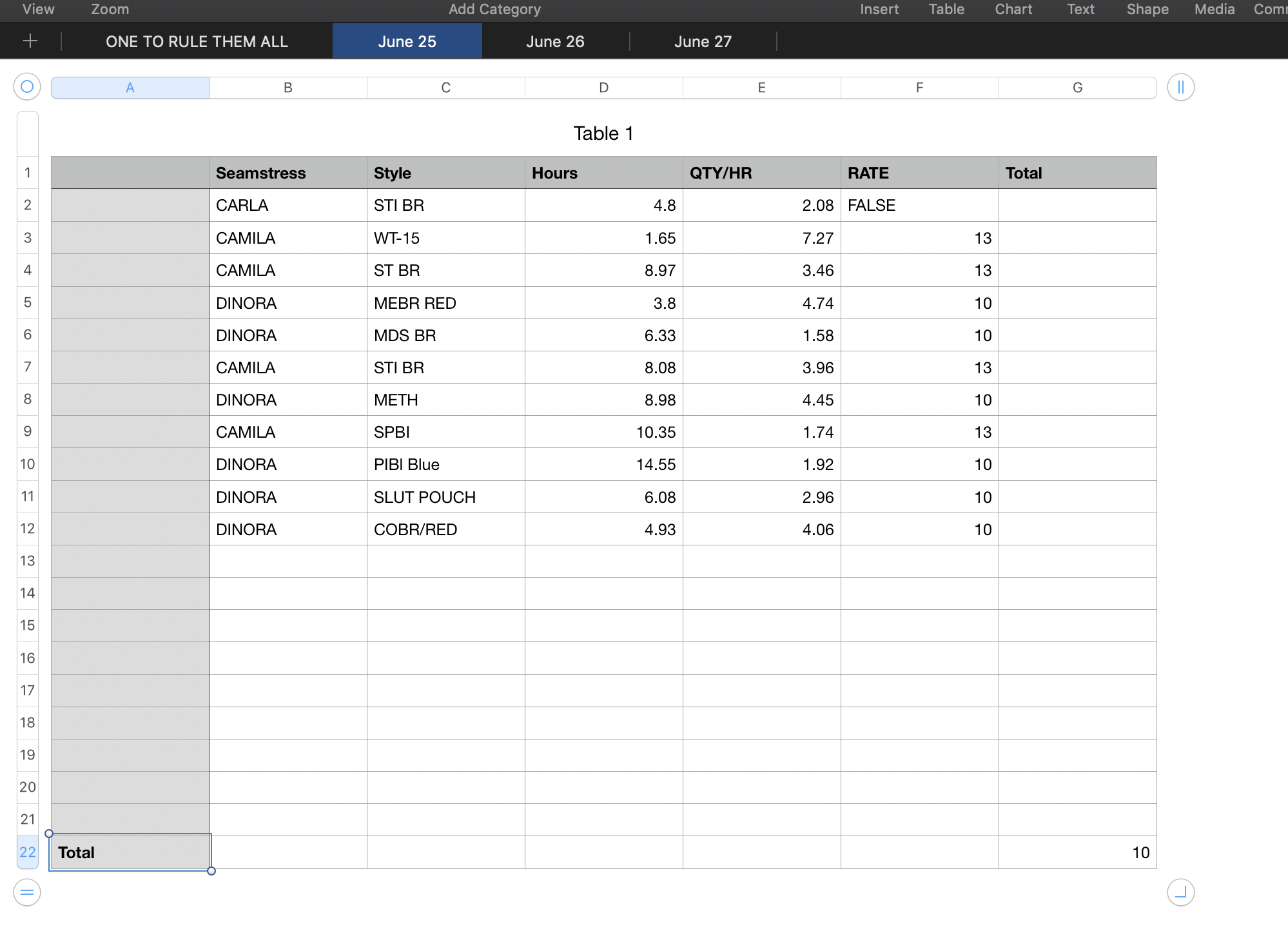Screen dimensions: 1288x949
Task: Click the Insert toolbar item
Action: tap(879, 9)
